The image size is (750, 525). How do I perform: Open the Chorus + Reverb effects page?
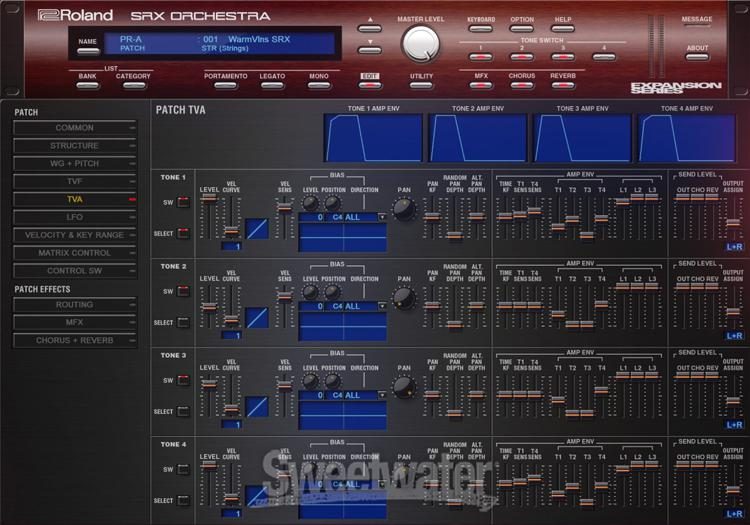75,340
